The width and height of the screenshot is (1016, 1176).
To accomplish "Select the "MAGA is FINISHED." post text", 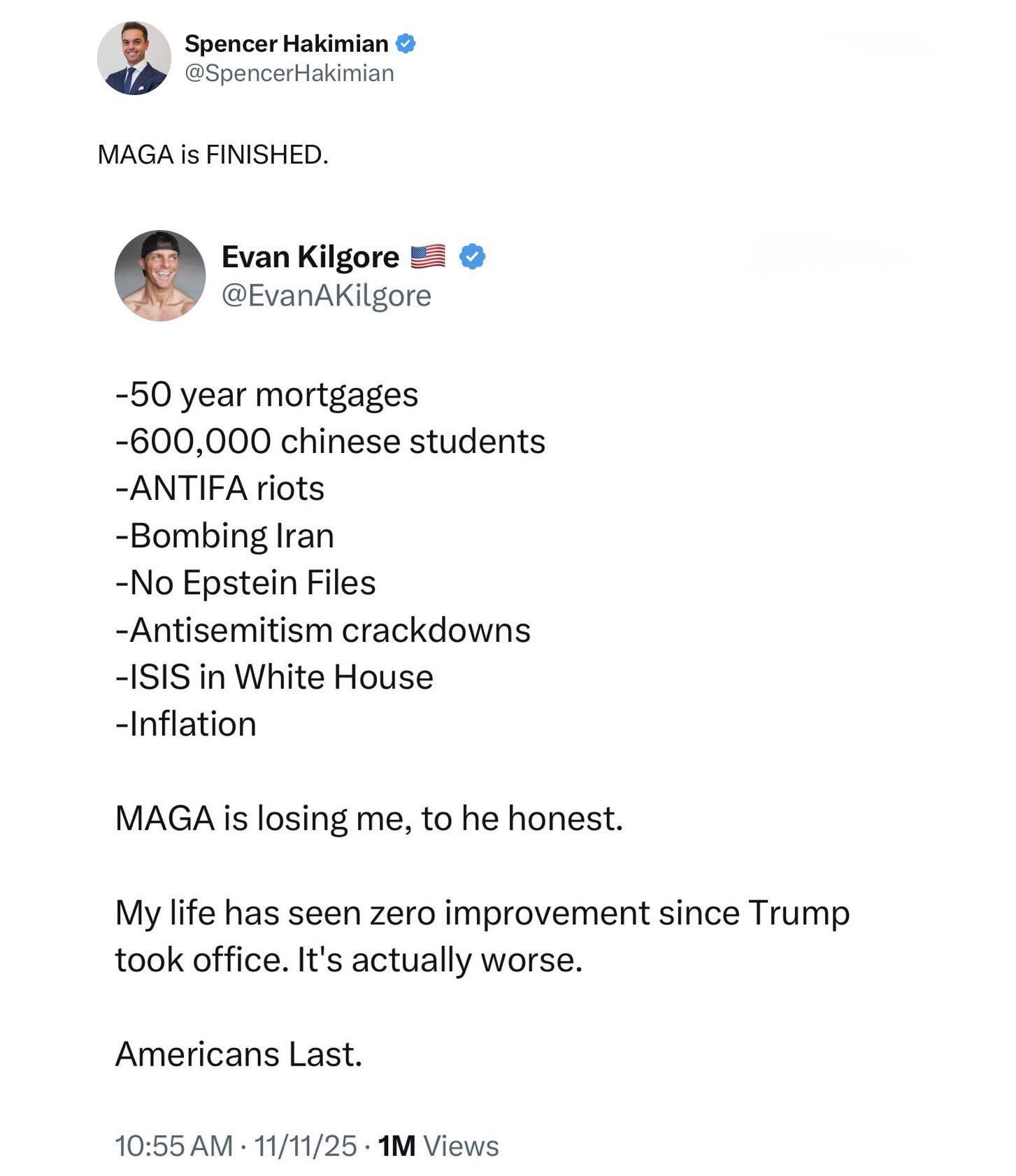I will point(213,155).
